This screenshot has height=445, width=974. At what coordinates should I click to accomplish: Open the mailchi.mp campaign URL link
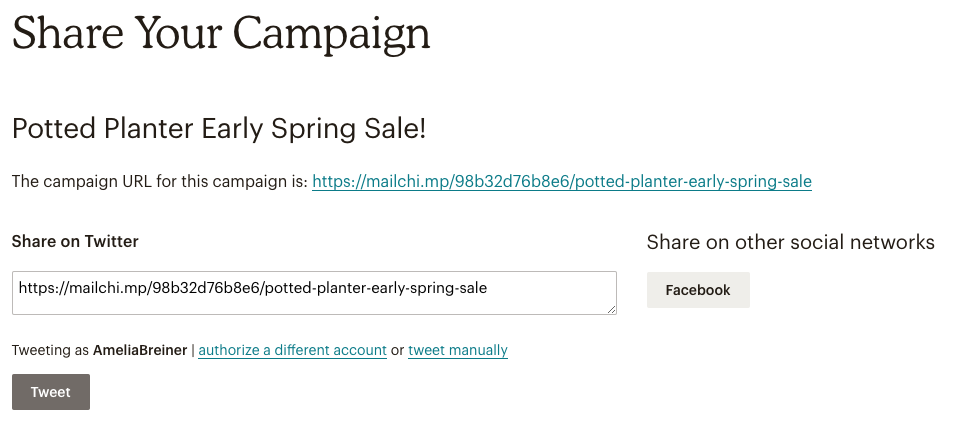[x=561, y=182]
